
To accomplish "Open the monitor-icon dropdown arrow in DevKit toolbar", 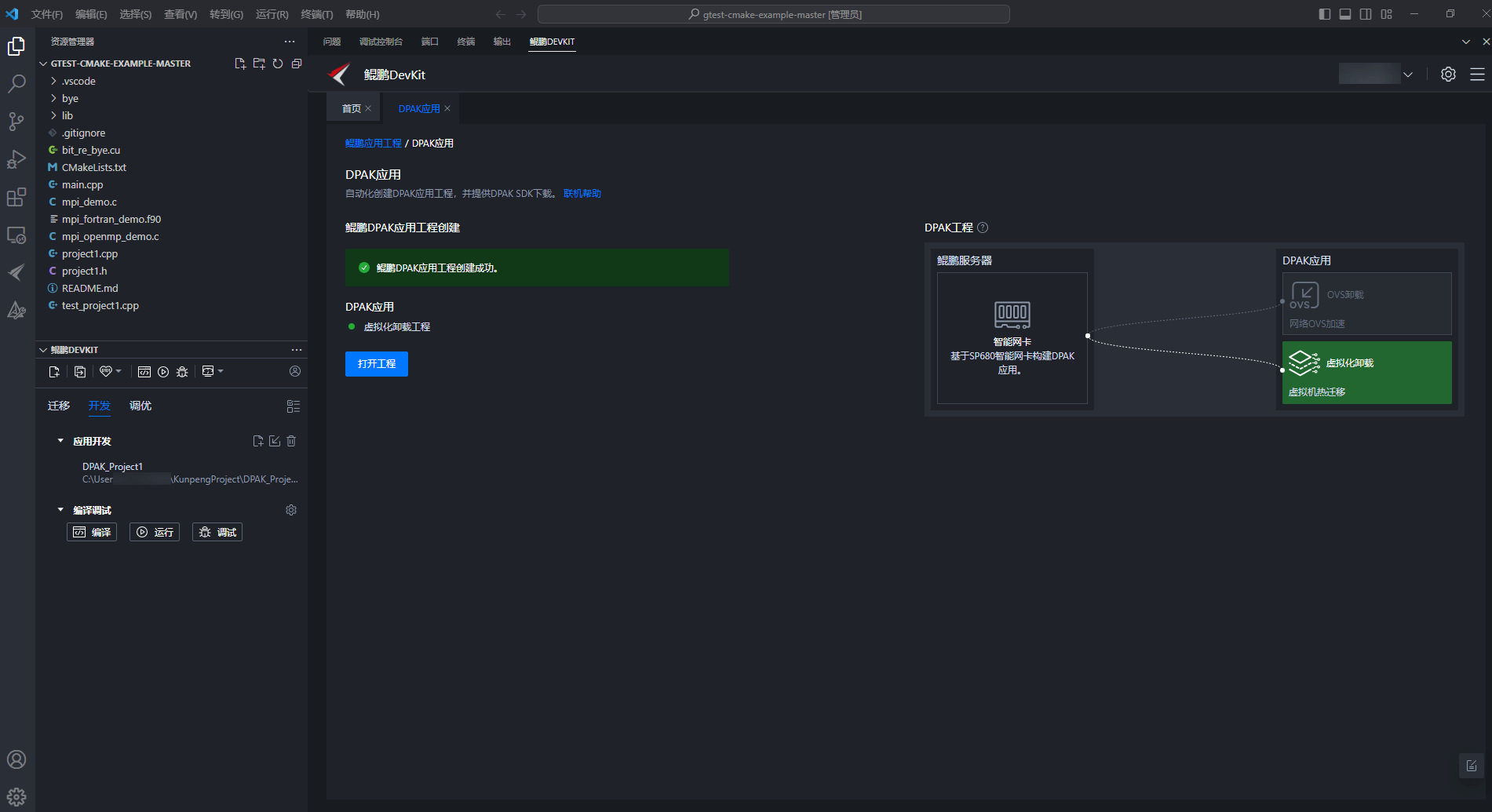I will coord(221,371).
